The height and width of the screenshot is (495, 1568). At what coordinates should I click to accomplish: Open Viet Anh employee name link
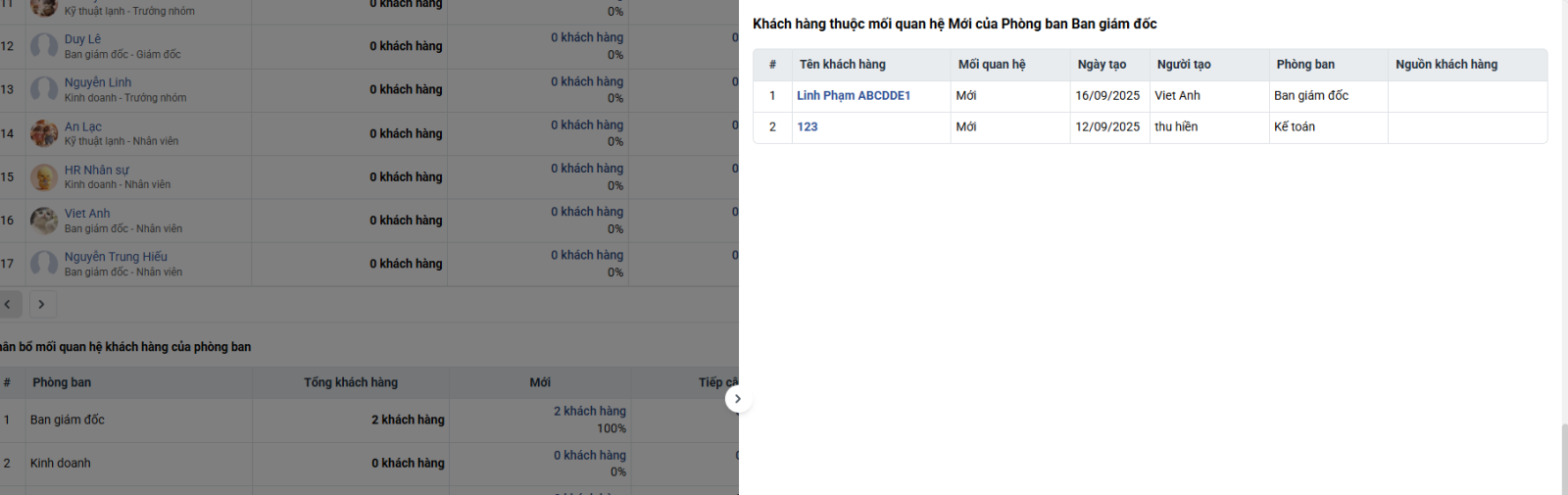coord(87,214)
